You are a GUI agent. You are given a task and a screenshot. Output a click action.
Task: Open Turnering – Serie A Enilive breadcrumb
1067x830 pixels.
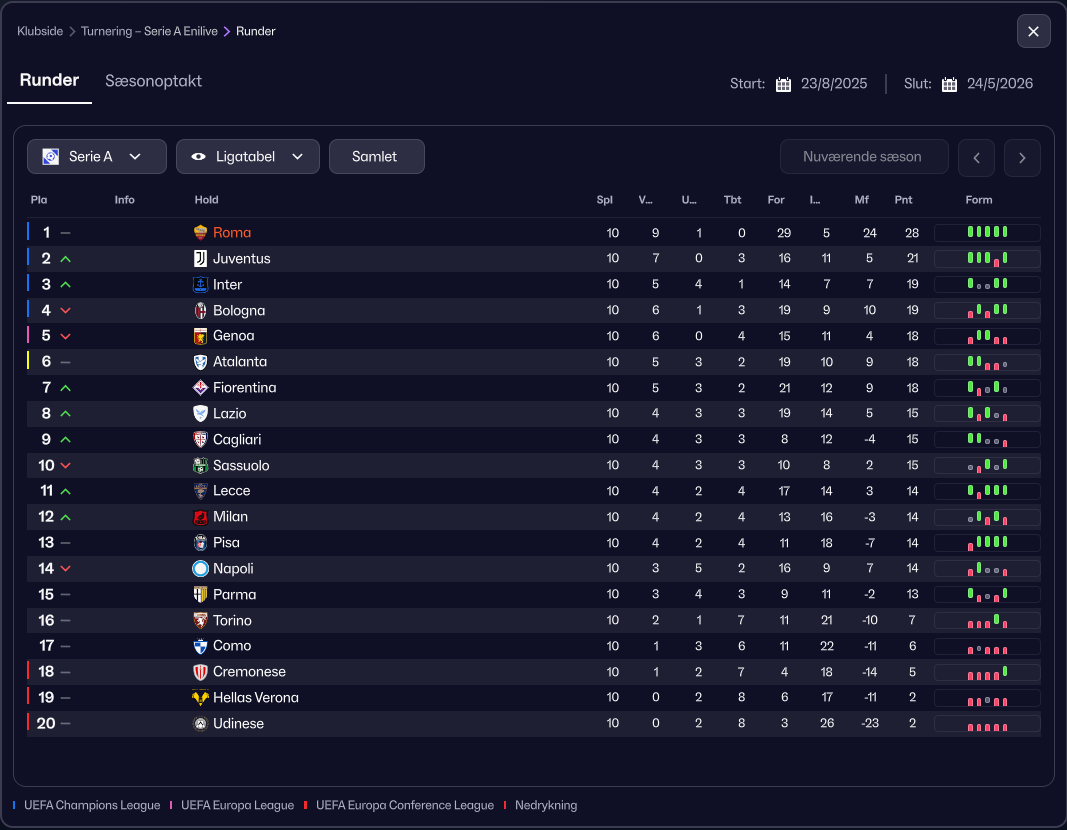(x=149, y=31)
